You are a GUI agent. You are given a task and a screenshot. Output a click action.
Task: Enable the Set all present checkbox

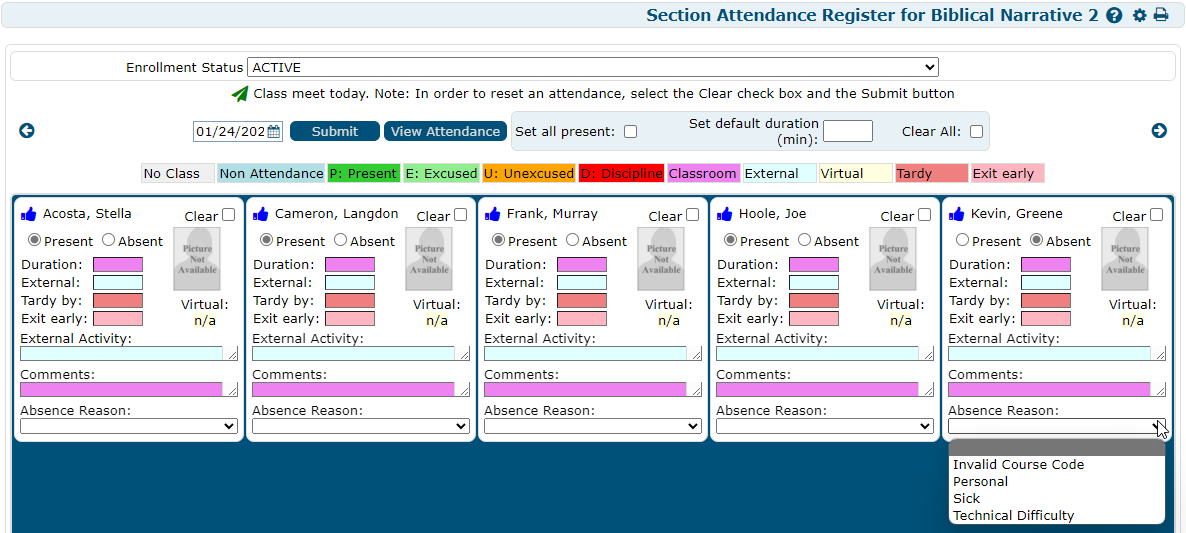pos(630,132)
